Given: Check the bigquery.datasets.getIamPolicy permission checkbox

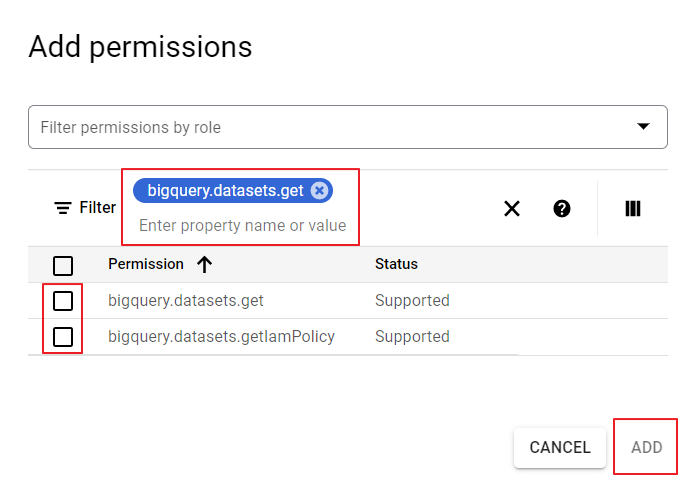Looking at the screenshot, I should click(x=63, y=337).
